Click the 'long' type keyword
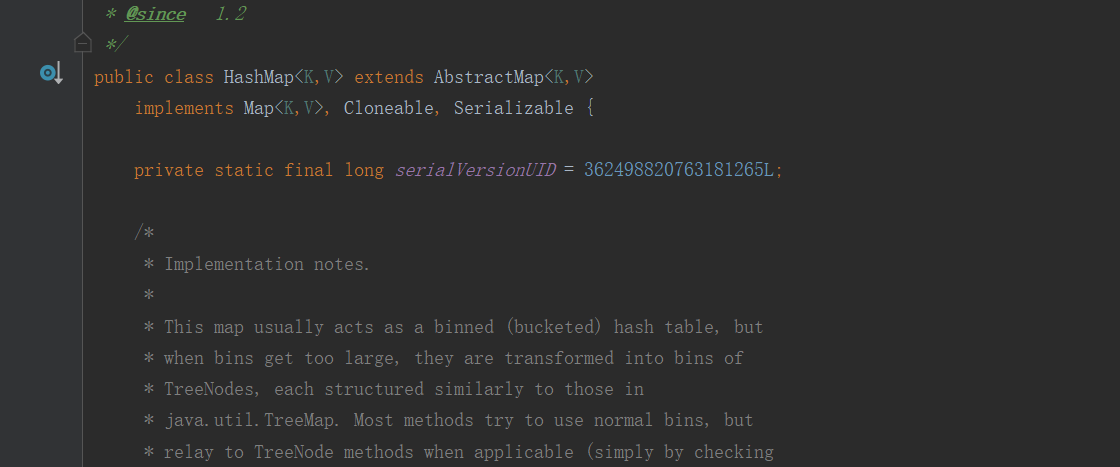This screenshot has width=1120, height=467. [x=364, y=170]
